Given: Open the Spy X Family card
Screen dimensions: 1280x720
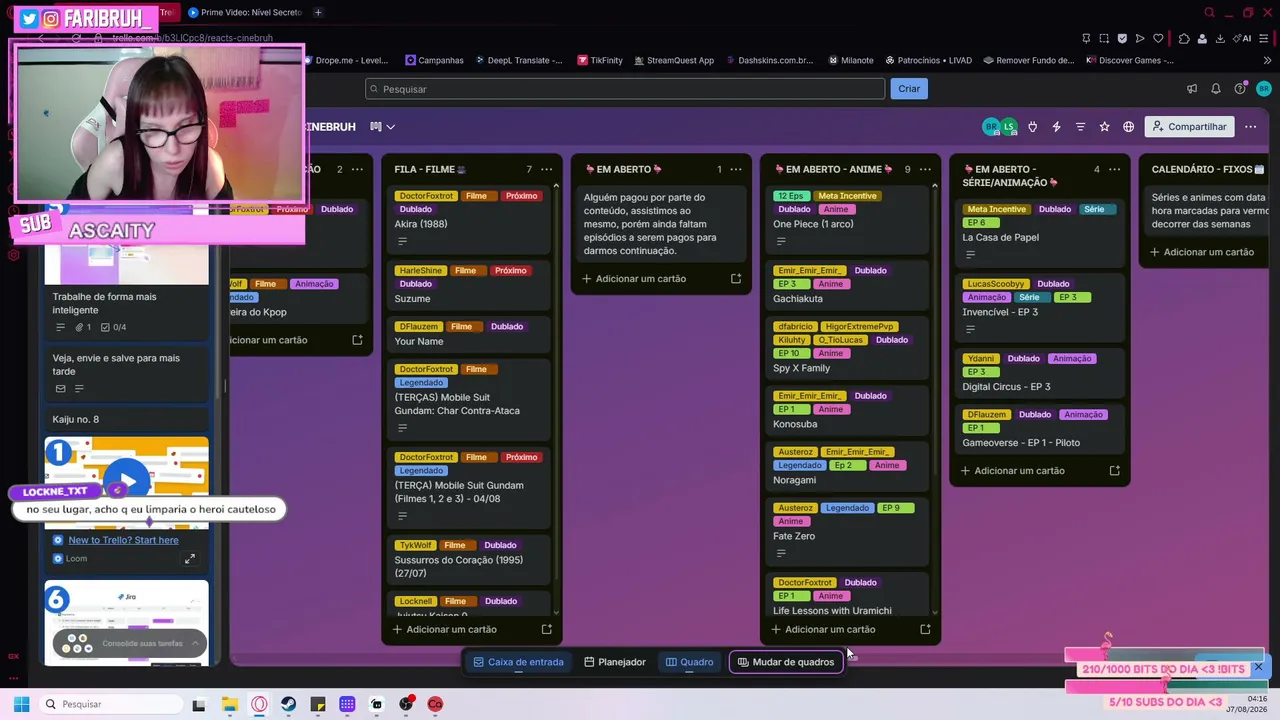Looking at the screenshot, I should [848, 348].
